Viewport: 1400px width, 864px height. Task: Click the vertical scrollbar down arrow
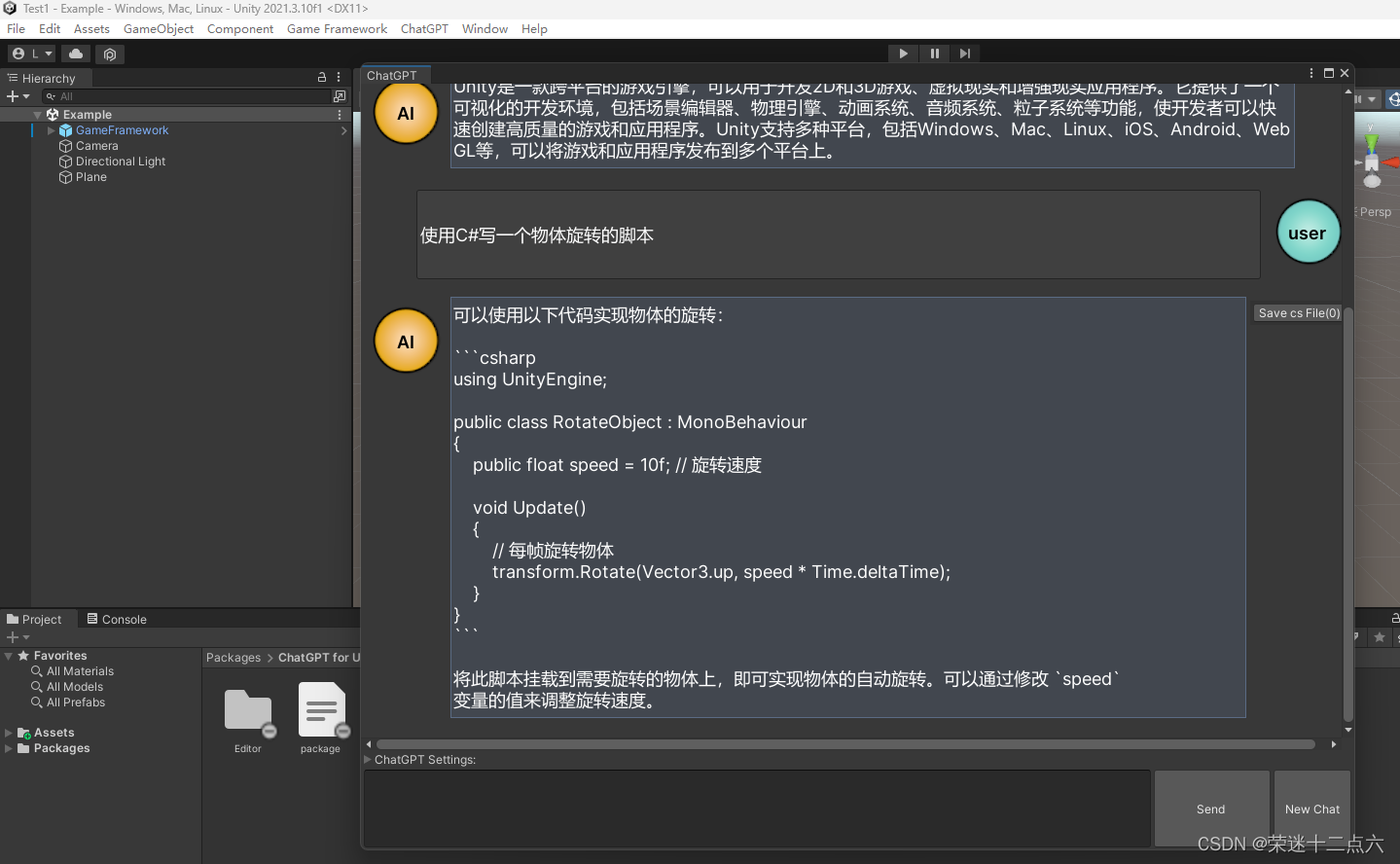[x=1347, y=730]
